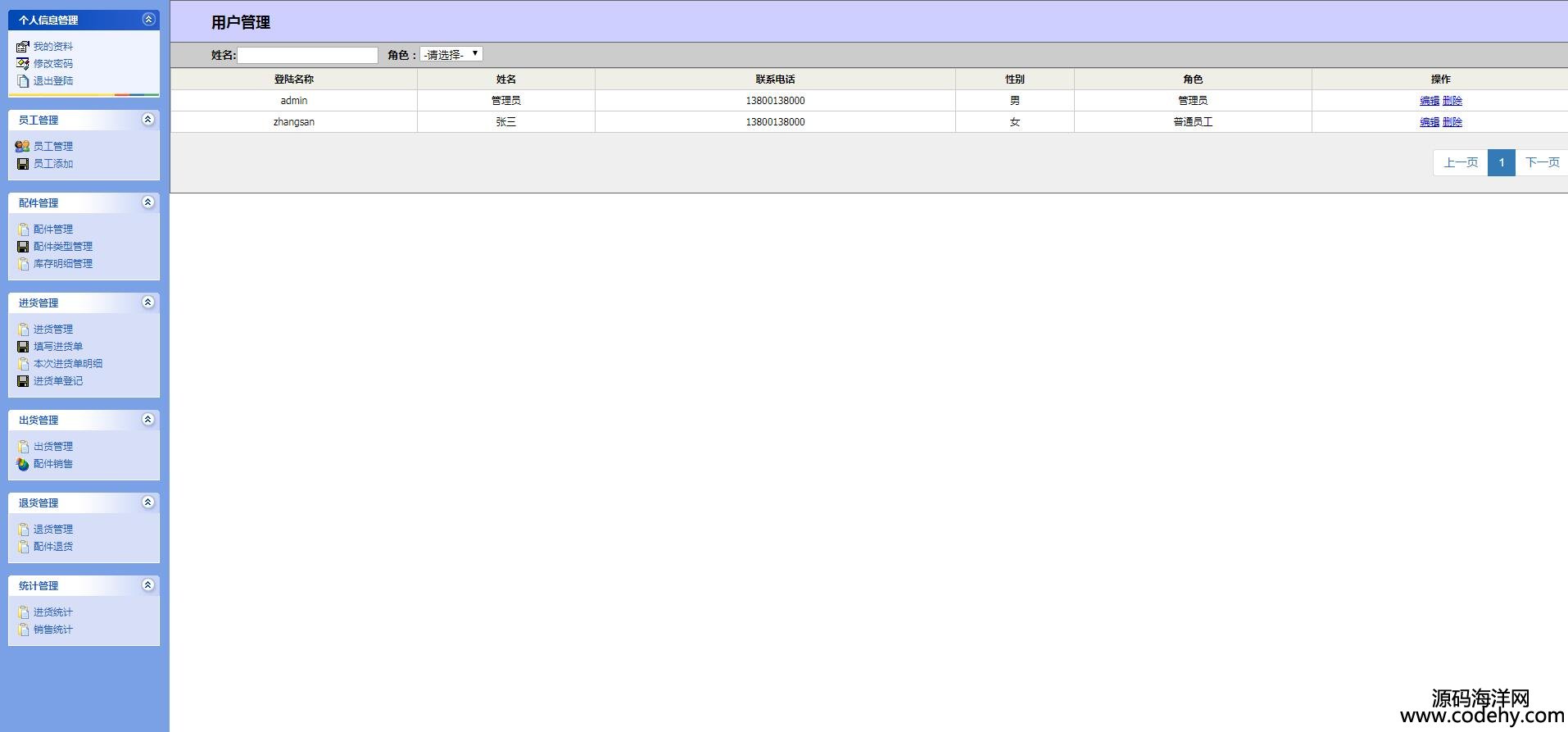Click the 配件类型管理 disk icon

point(23,247)
